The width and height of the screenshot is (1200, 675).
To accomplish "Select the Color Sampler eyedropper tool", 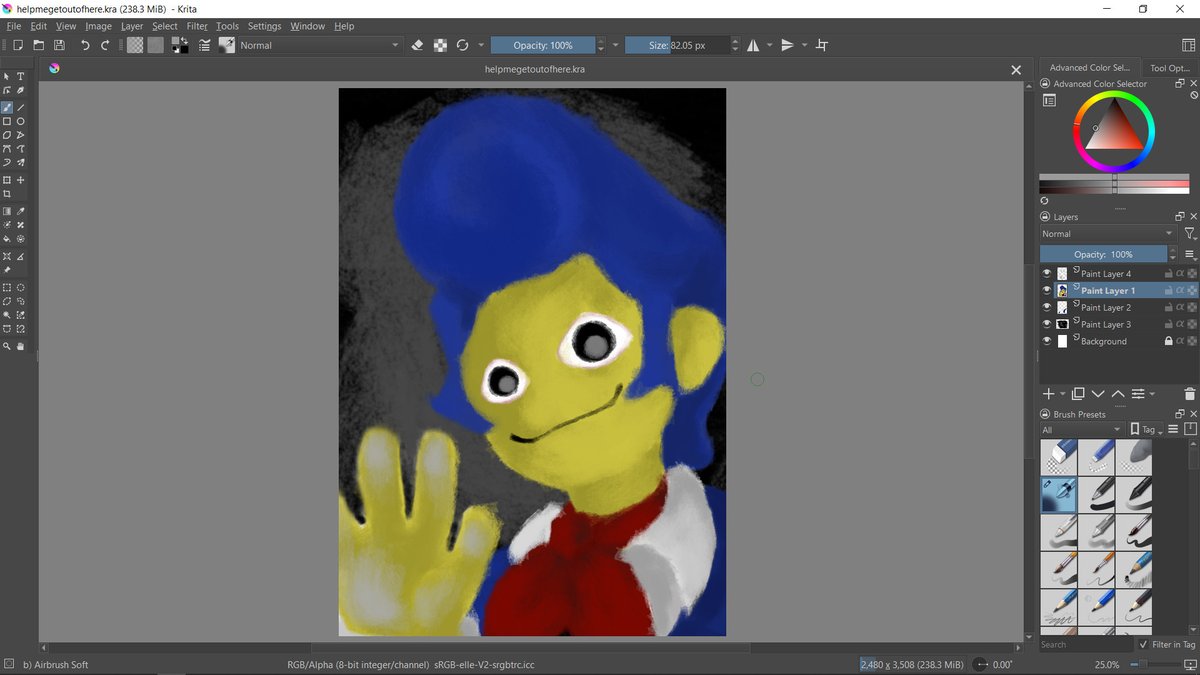I will click(x=20, y=211).
